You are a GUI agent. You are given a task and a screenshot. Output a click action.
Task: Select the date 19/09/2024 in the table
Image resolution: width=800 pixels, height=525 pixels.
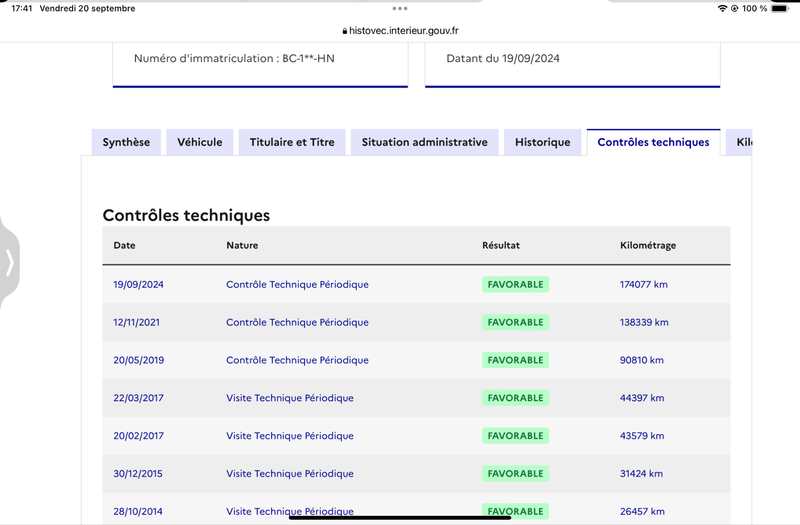138,285
